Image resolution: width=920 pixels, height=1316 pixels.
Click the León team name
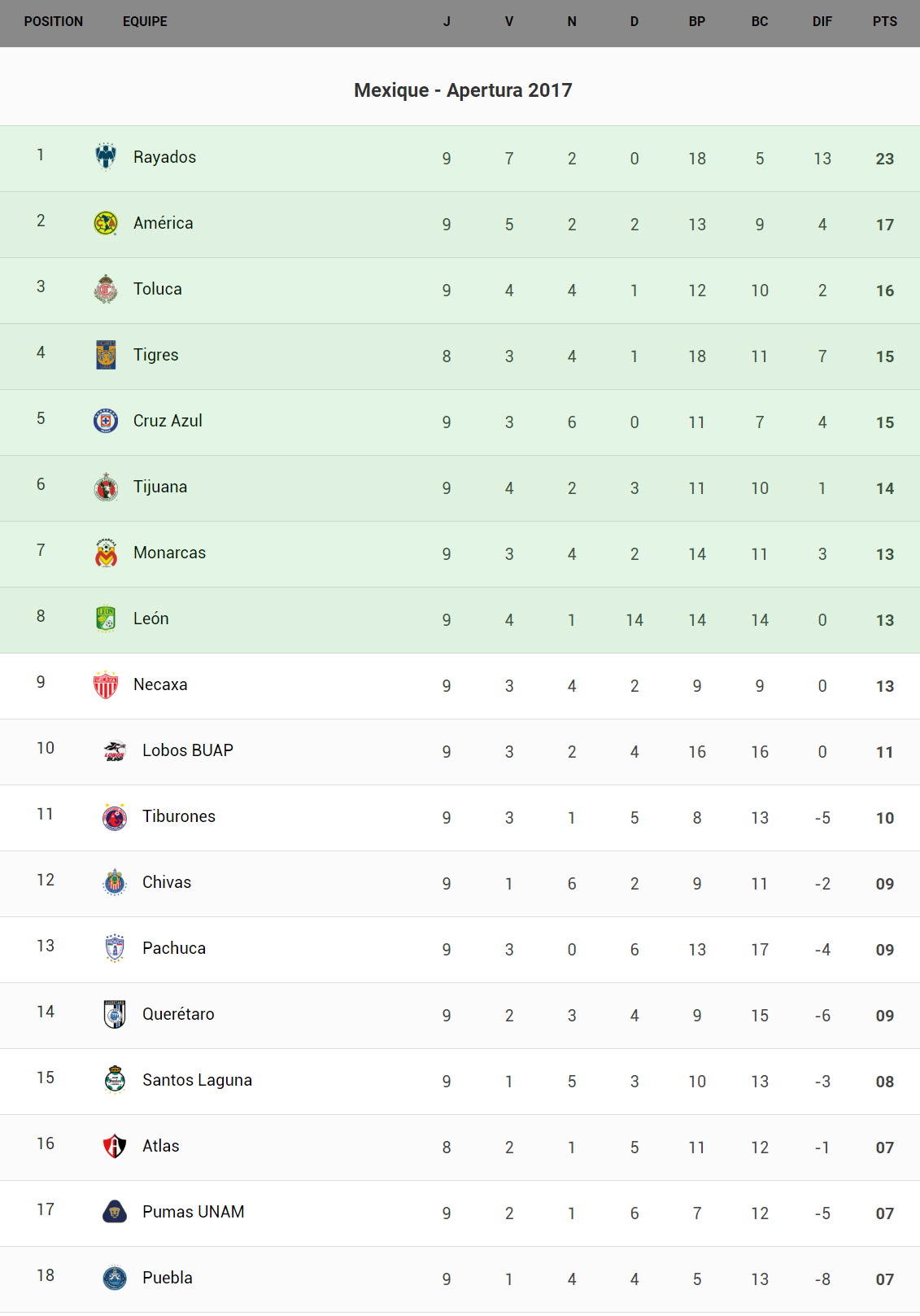[151, 619]
